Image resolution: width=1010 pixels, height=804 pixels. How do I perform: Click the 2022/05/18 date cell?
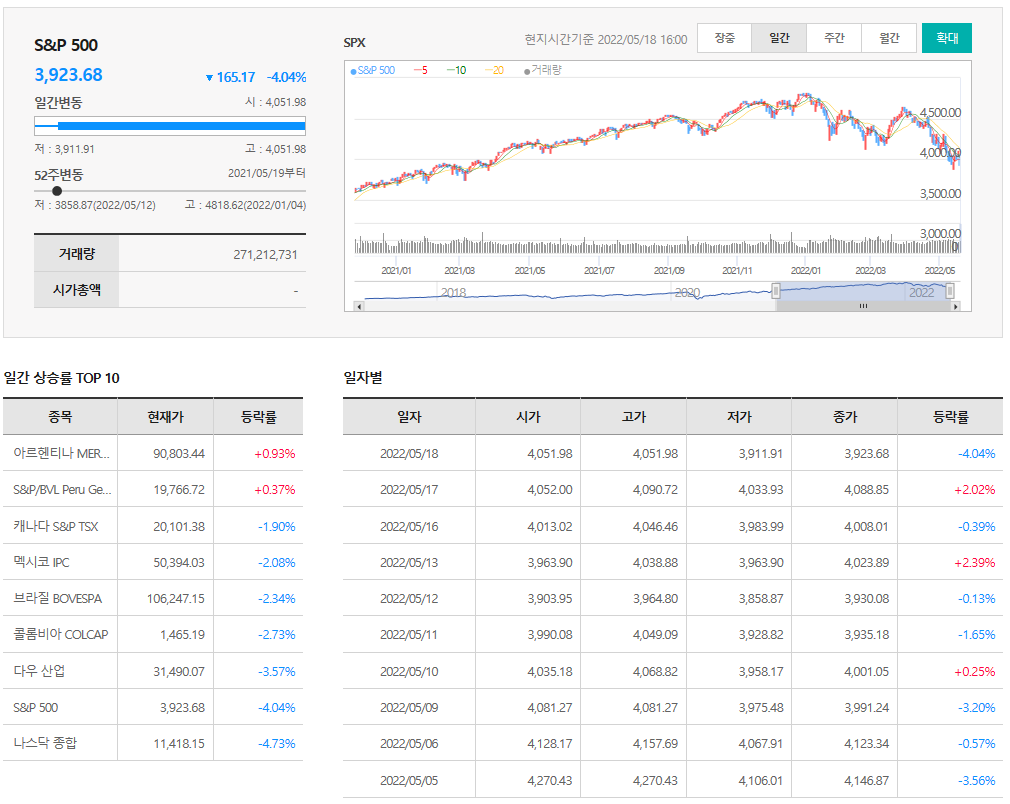pos(409,454)
